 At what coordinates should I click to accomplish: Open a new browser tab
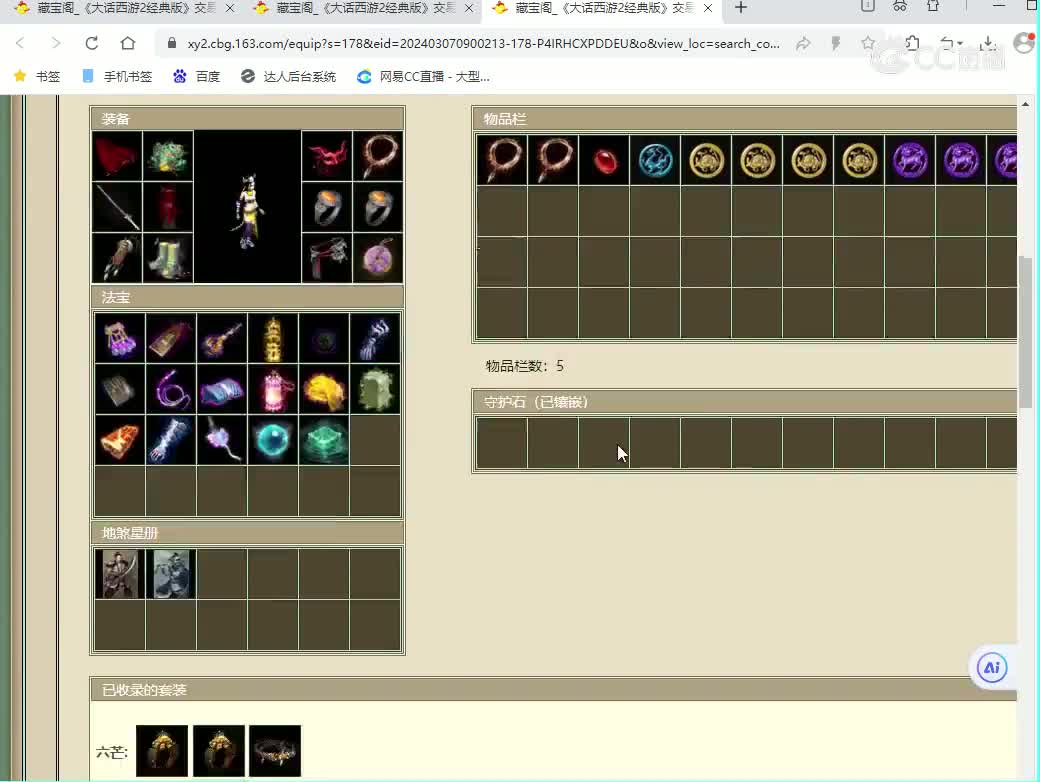click(x=741, y=8)
